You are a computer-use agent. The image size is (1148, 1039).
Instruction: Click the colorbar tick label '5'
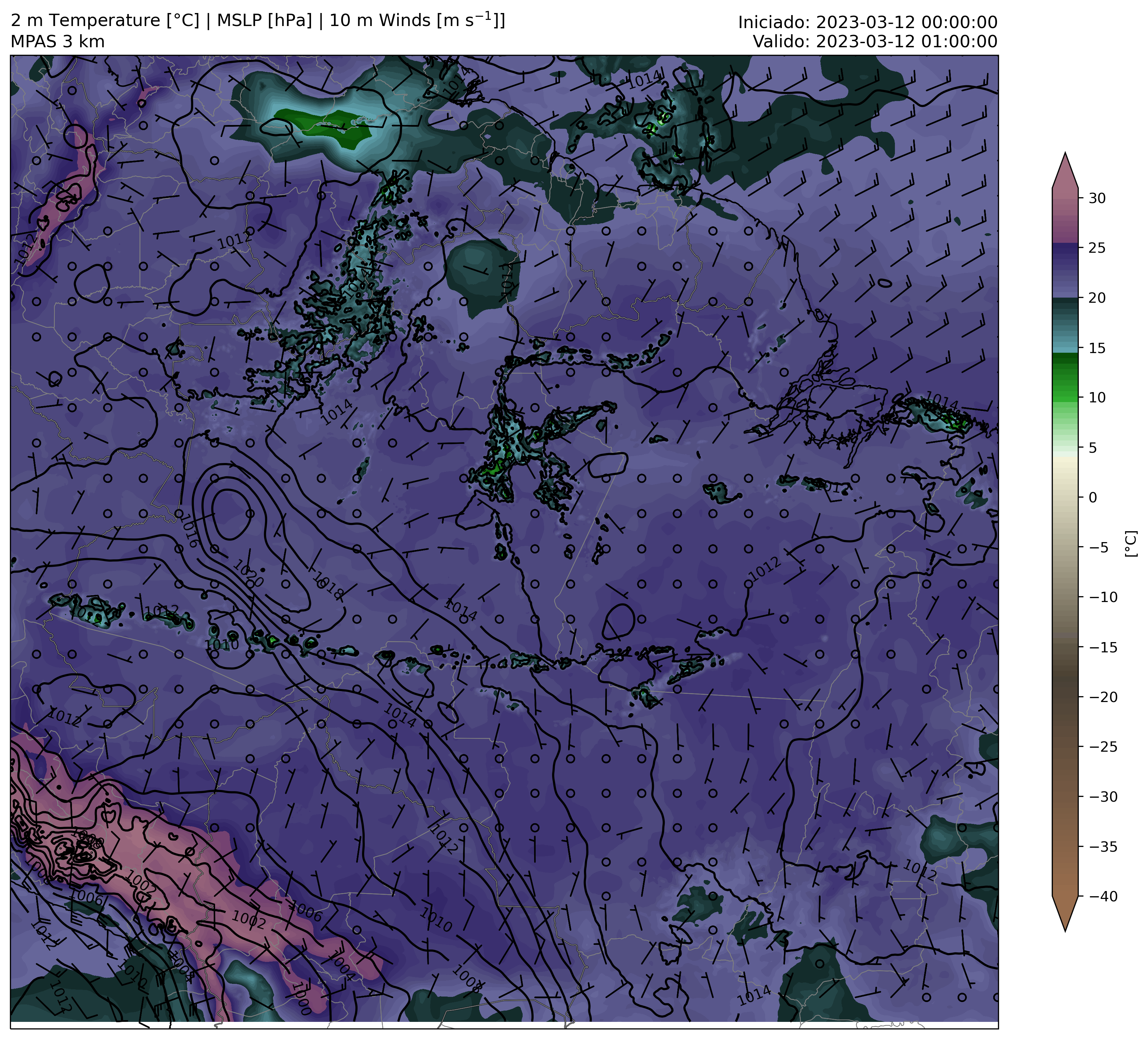(x=1093, y=448)
